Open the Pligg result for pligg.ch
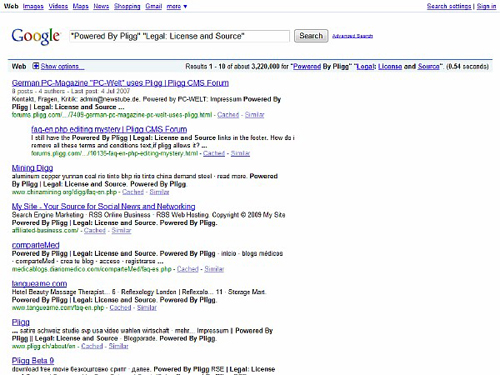This screenshot has width=500, height=375. (x=21, y=322)
